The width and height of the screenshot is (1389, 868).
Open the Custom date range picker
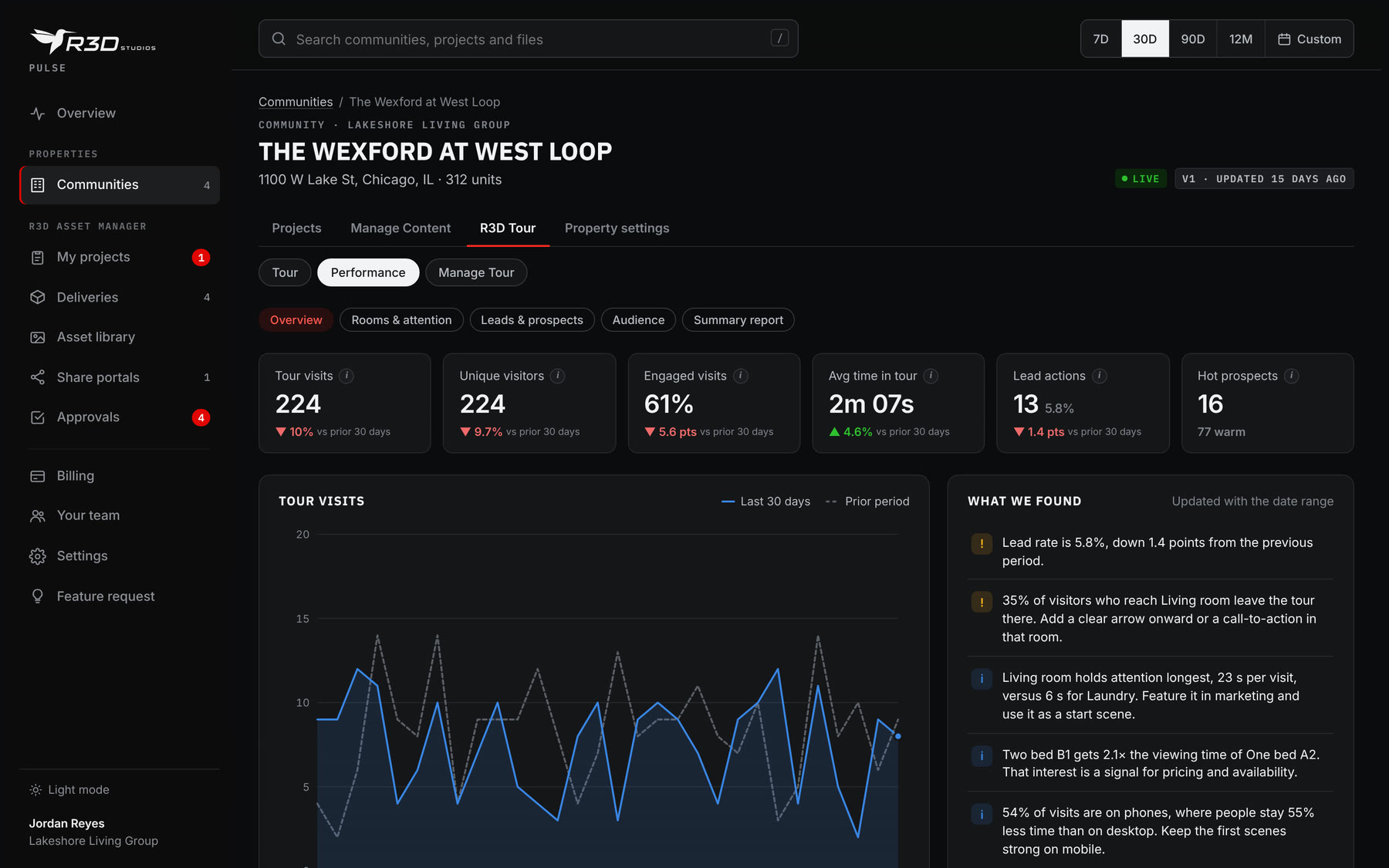pos(1310,39)
